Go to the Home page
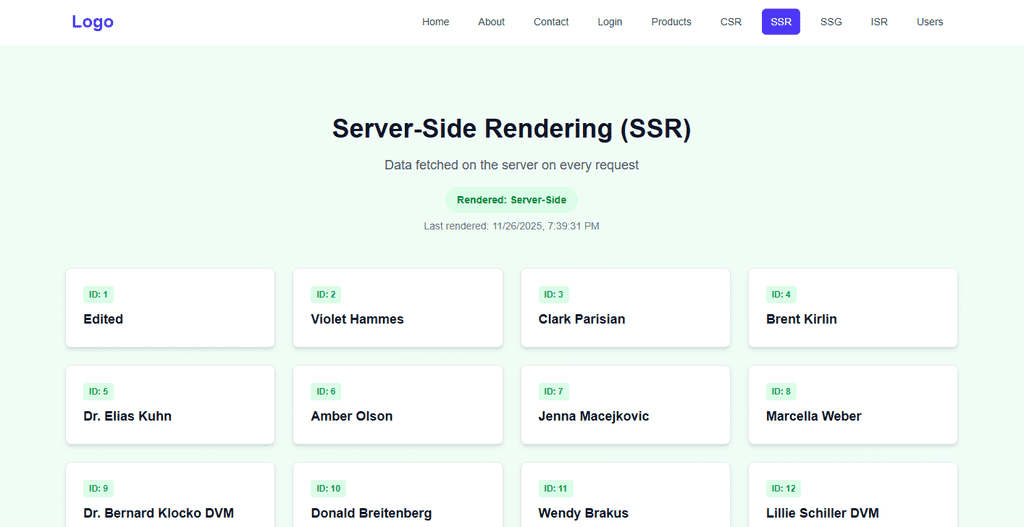The width and height of the screenshot is (1024, 527). coord(436,22)
